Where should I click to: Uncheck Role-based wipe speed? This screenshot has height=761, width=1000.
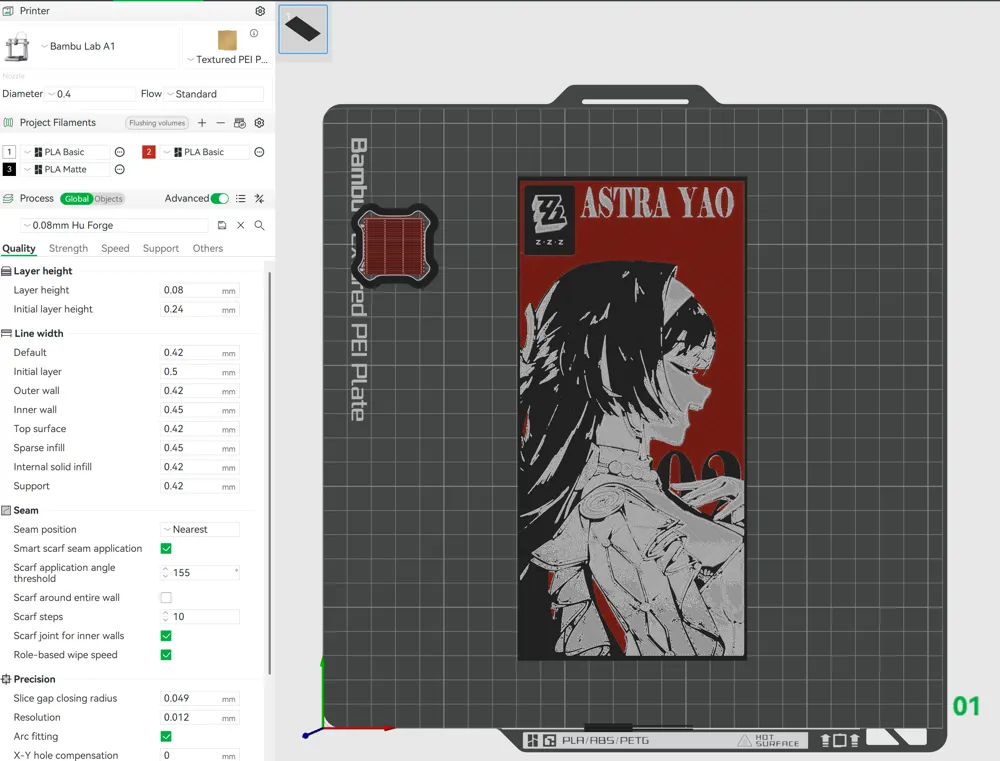tap(166, 655)
